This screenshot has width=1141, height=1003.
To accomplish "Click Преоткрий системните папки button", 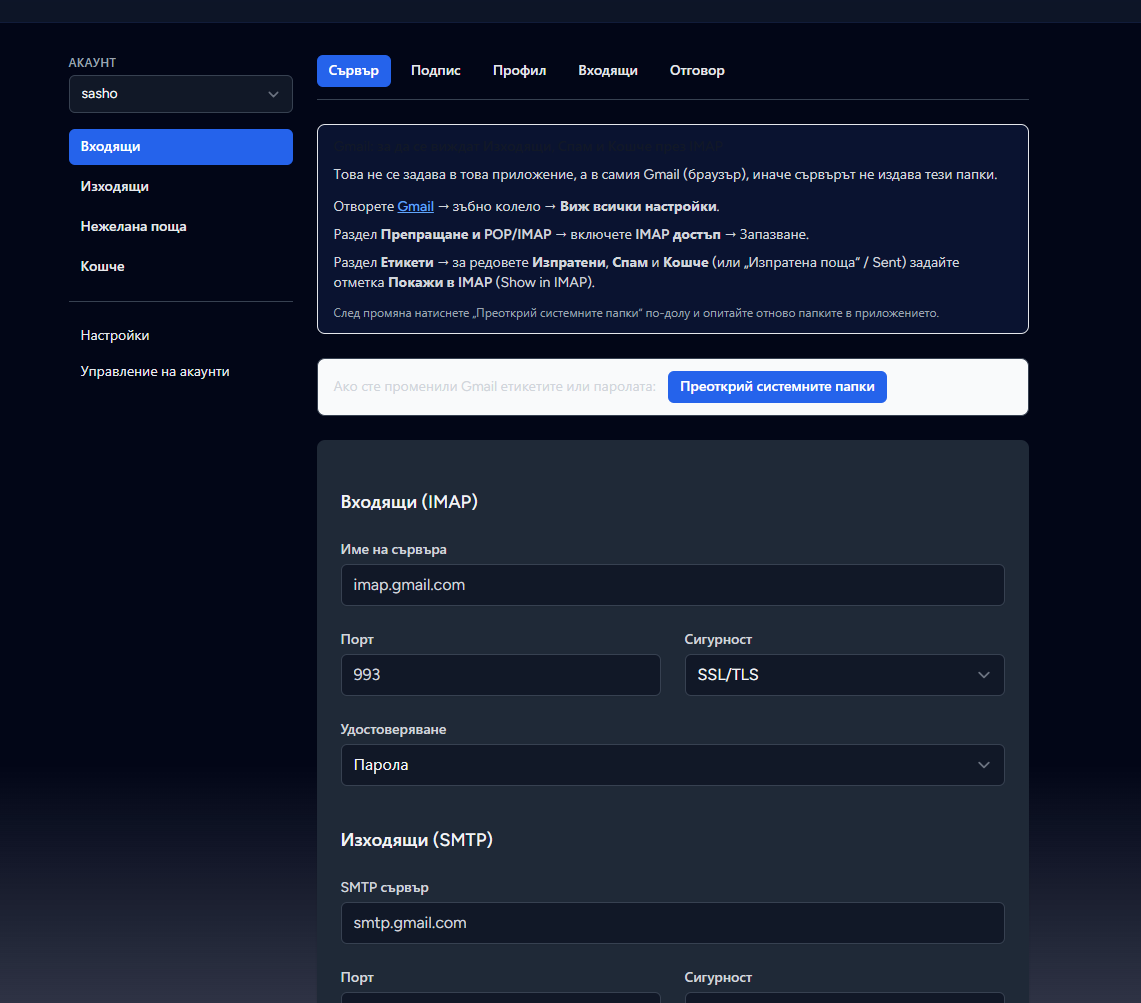I will click(x=777, y=387).
